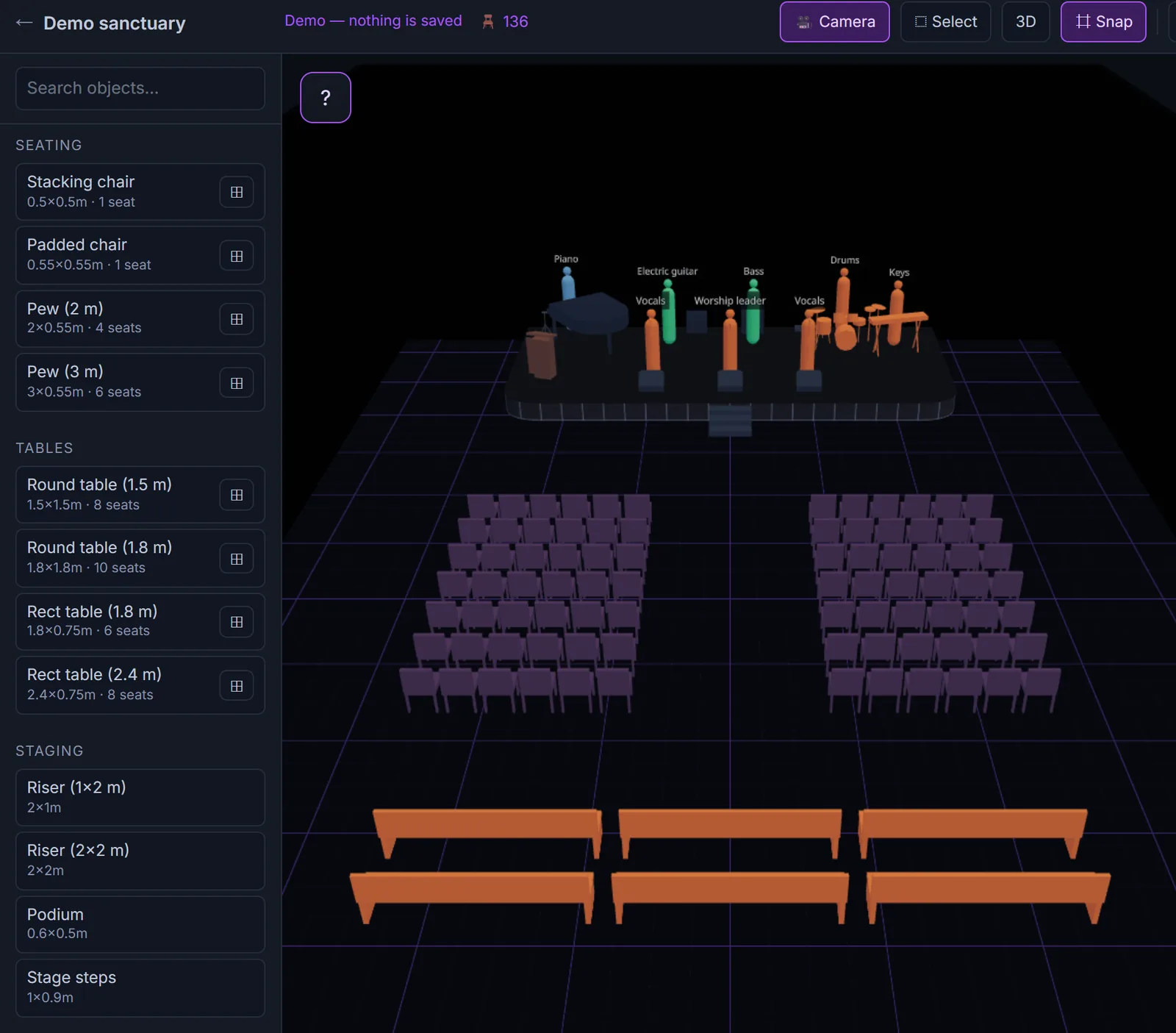The width and height of the screenshot is (1176, 1033).
Task: Click grid icon on Pew (2 m) card
Action: tap(237, 319)
